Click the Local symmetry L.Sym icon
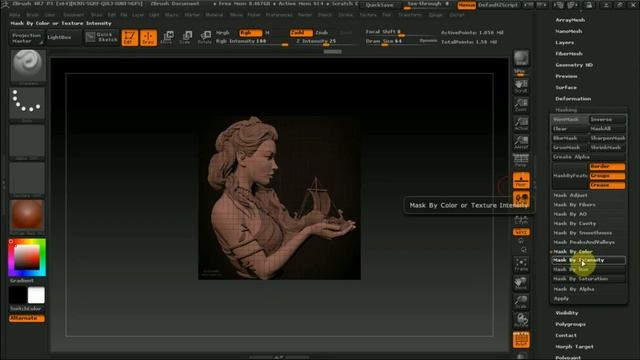This screenshot has width=640, height=360. coord(521,220)
